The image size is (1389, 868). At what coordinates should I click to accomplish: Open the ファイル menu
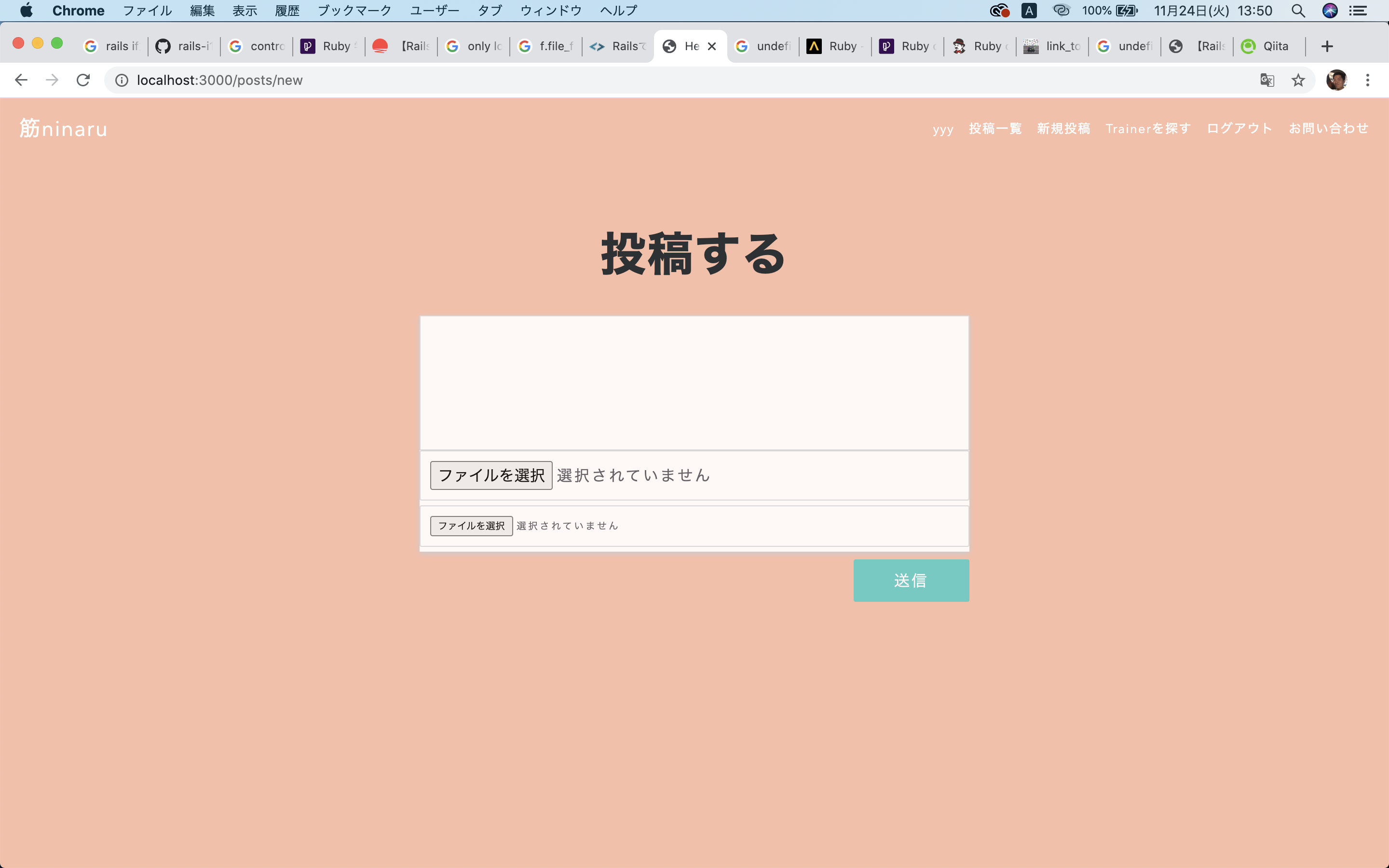148,10
